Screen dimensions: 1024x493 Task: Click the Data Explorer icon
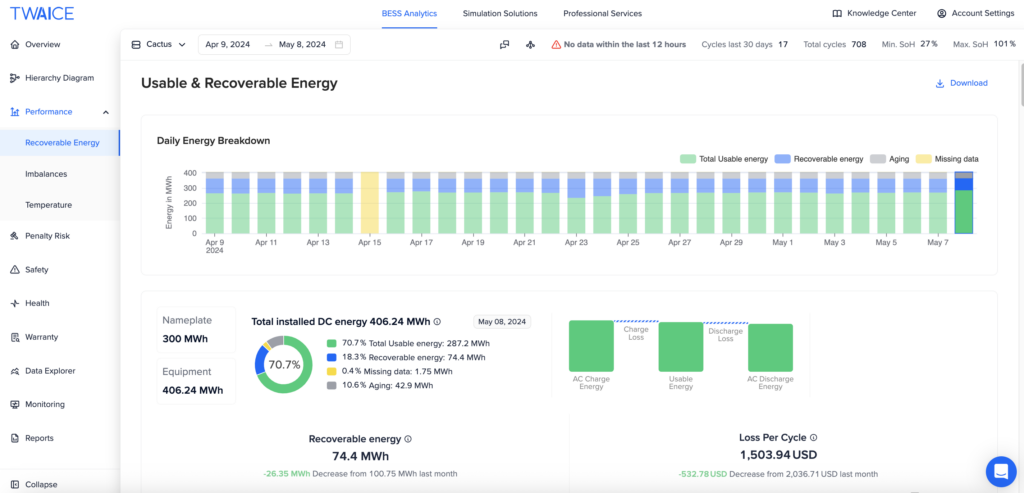tap(15, 371)
